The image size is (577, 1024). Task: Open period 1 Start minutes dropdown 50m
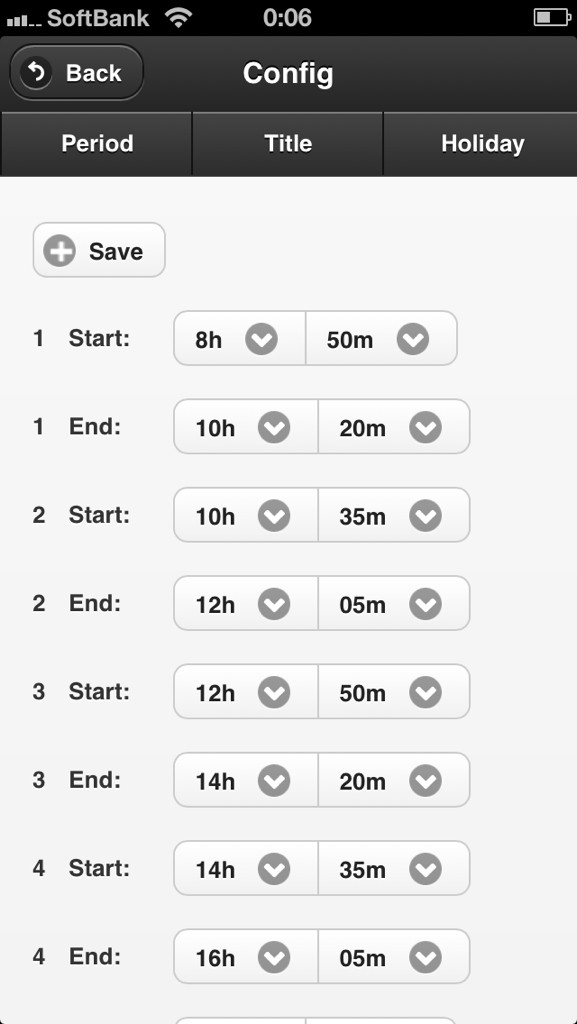pyautogui.click(x=381, y=338)
